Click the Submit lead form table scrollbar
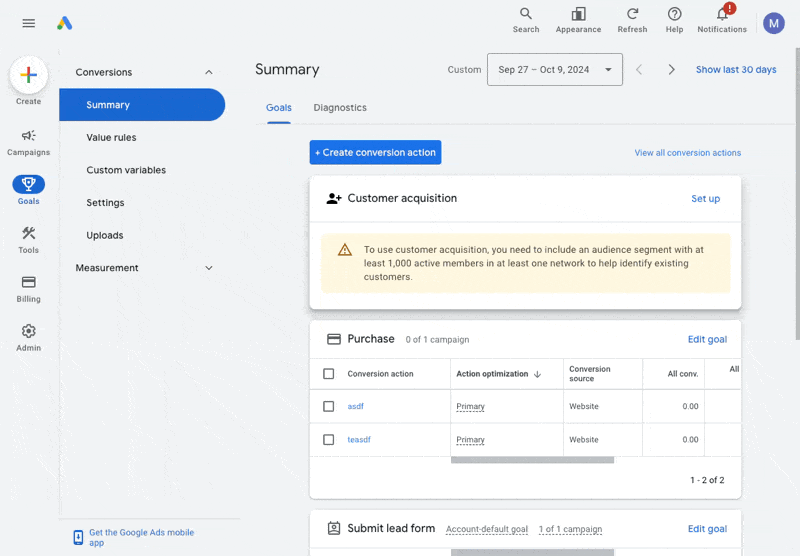Screen dimensions: 800x556 click(x=532, y=552)
